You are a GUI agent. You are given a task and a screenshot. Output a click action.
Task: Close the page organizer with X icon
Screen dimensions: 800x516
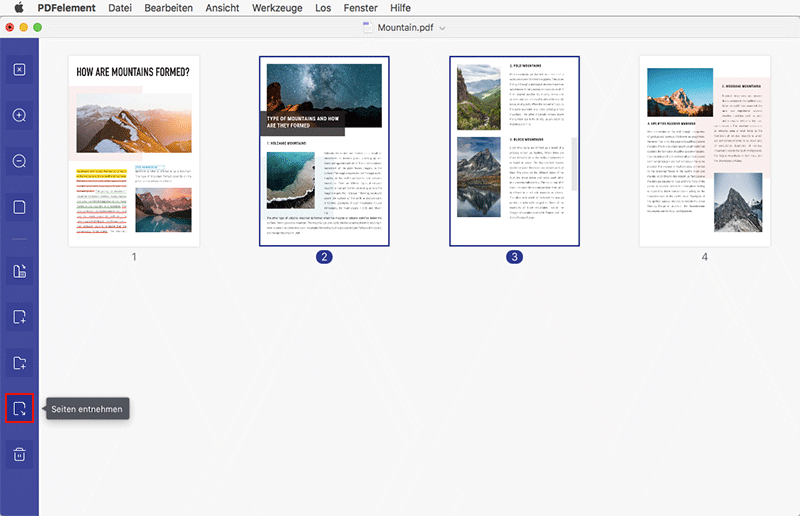click(19, 69)
